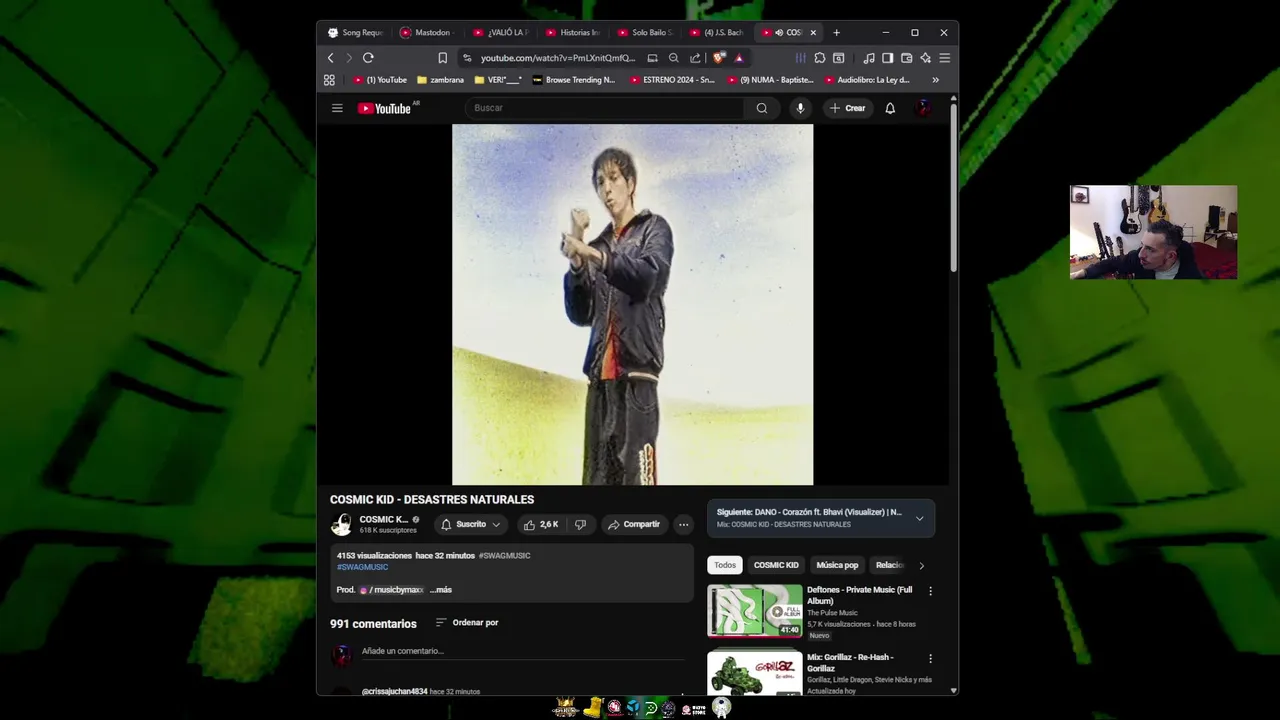Open Suscrito notification dropdown
The width and height of the screenshot is (1280, 720).
472,524
